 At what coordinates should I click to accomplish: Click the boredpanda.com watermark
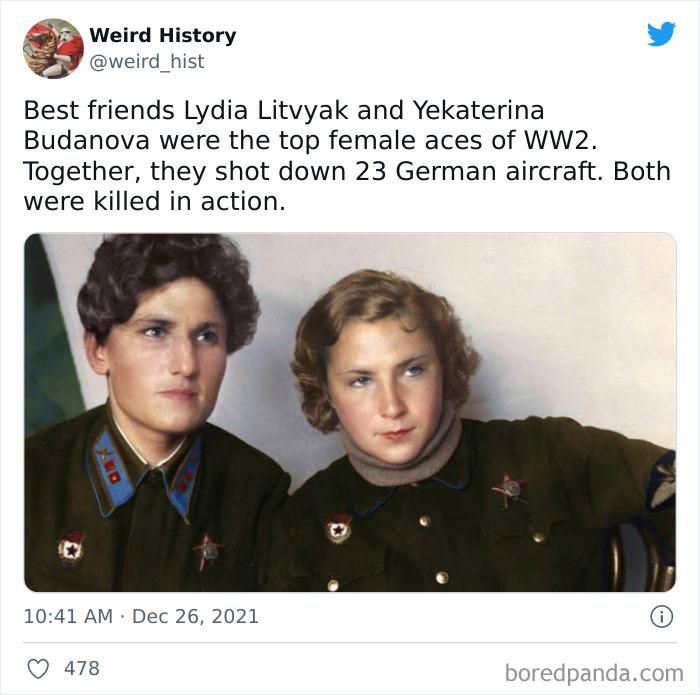[594, 673]
